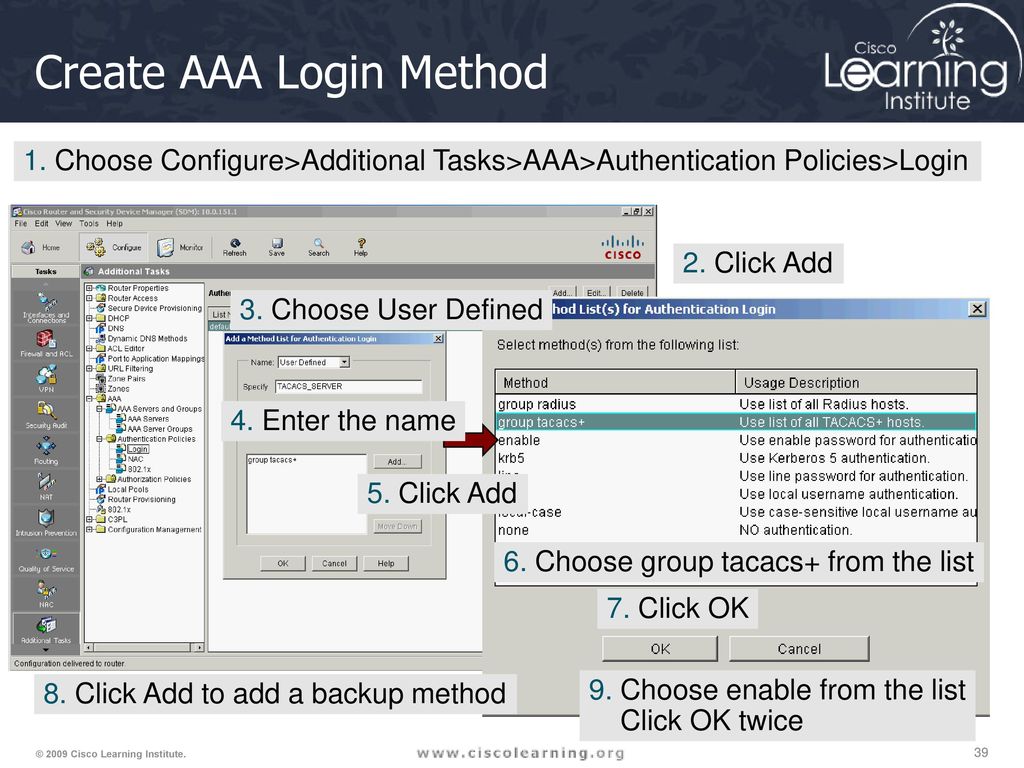Image resolution: width=1024 pixels, height=768 pixels.
Task: Select the group radius method row
Action: (x=736, y=404)
